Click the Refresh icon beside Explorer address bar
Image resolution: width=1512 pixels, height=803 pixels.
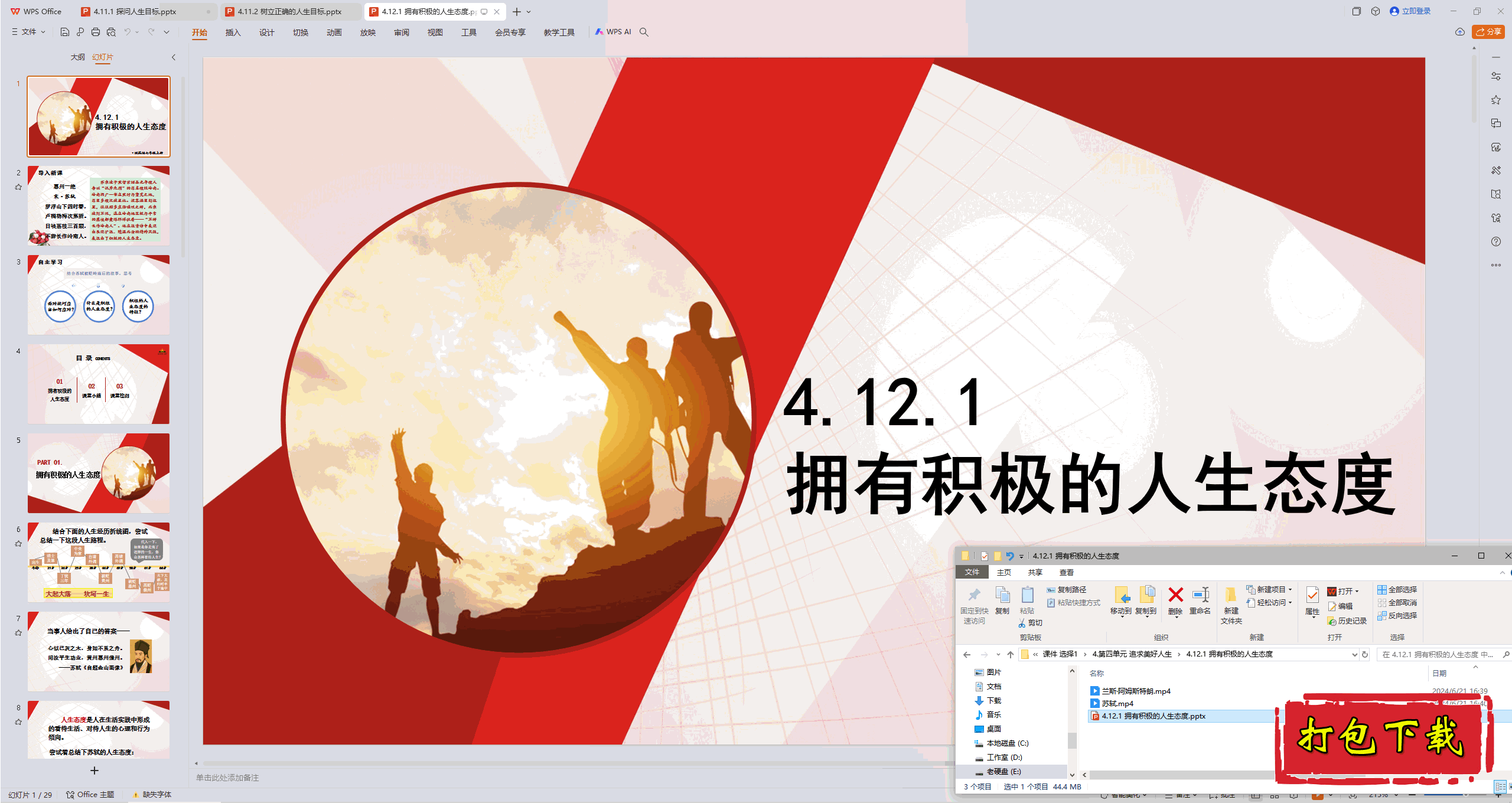click(1365, 654)
